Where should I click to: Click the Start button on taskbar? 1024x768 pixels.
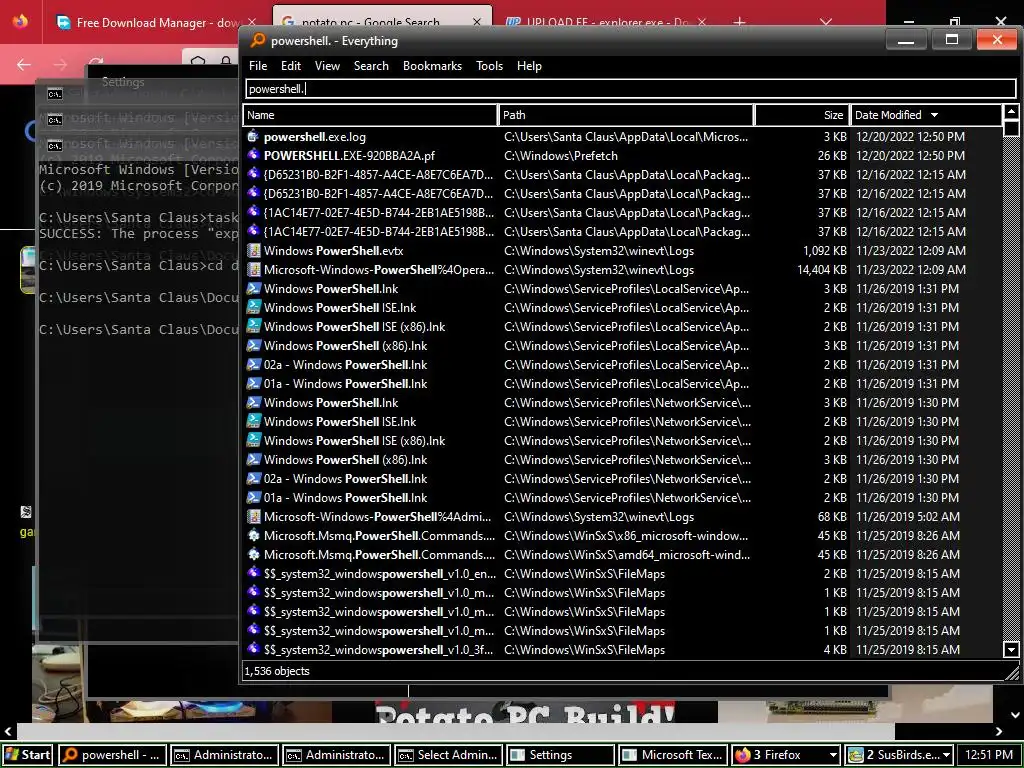point(27,755)
